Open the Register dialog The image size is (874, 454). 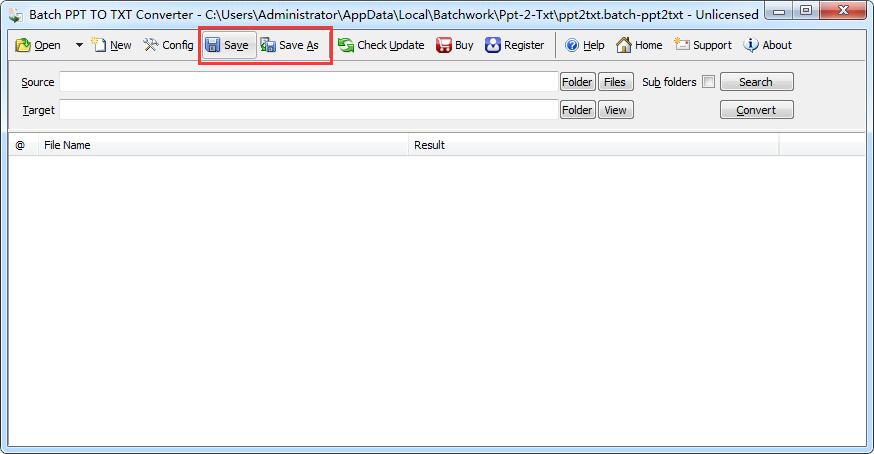point(515,45)
